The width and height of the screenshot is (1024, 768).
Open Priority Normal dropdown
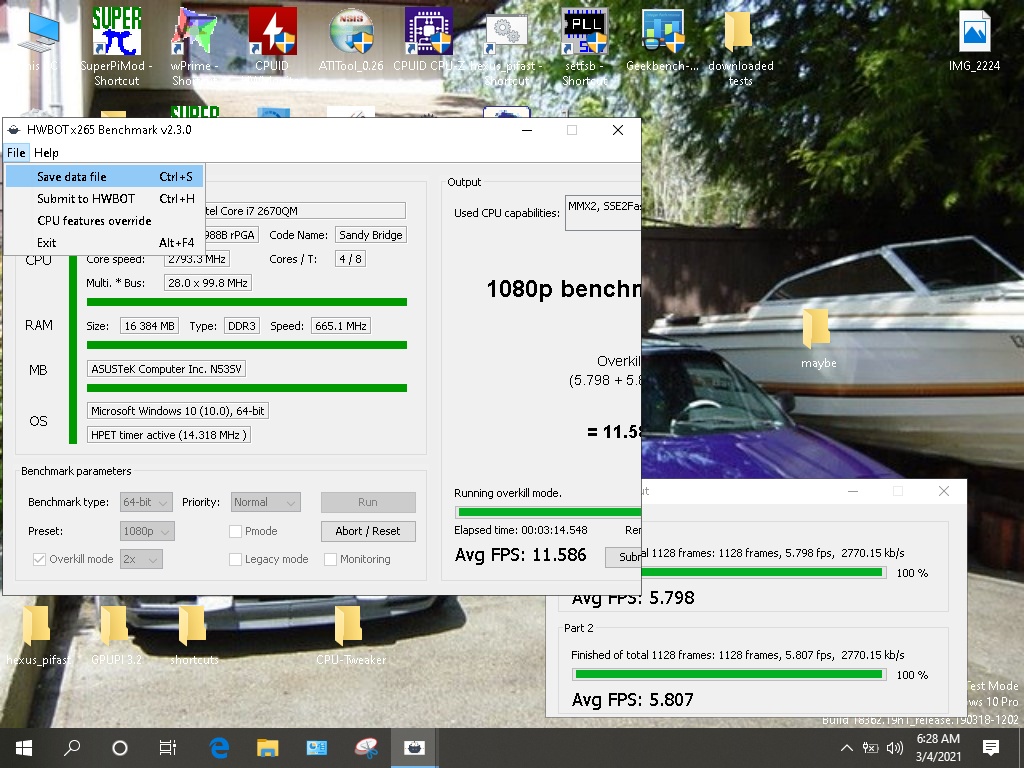click(265, 502)
